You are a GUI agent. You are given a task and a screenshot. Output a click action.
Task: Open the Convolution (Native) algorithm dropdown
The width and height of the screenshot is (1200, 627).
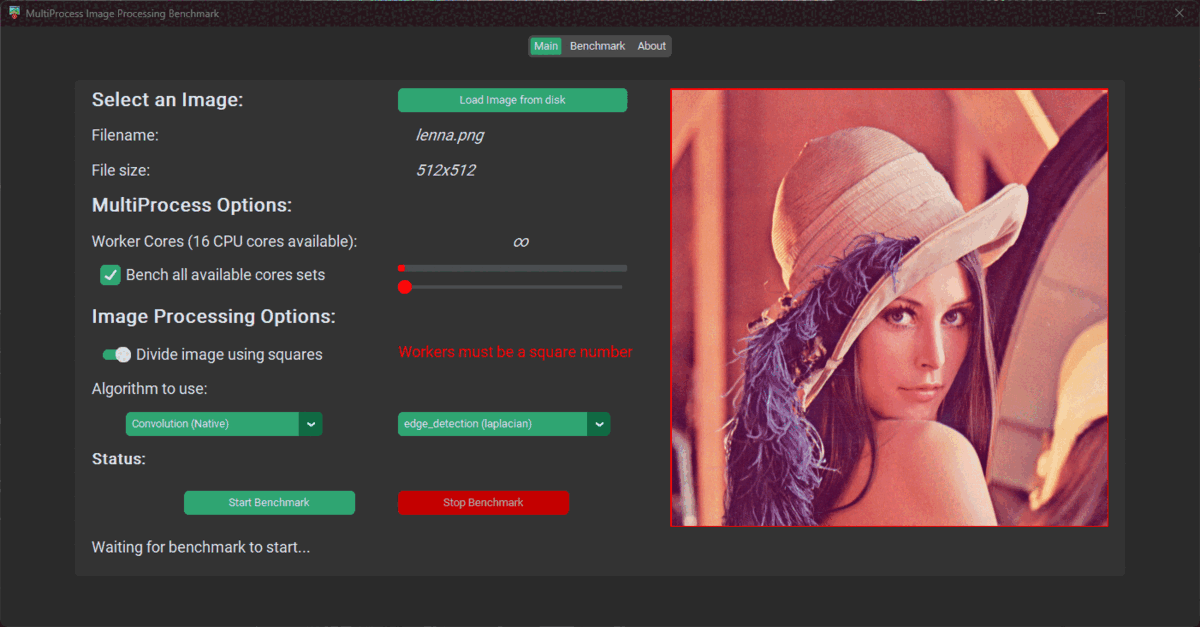coord(224,424)
